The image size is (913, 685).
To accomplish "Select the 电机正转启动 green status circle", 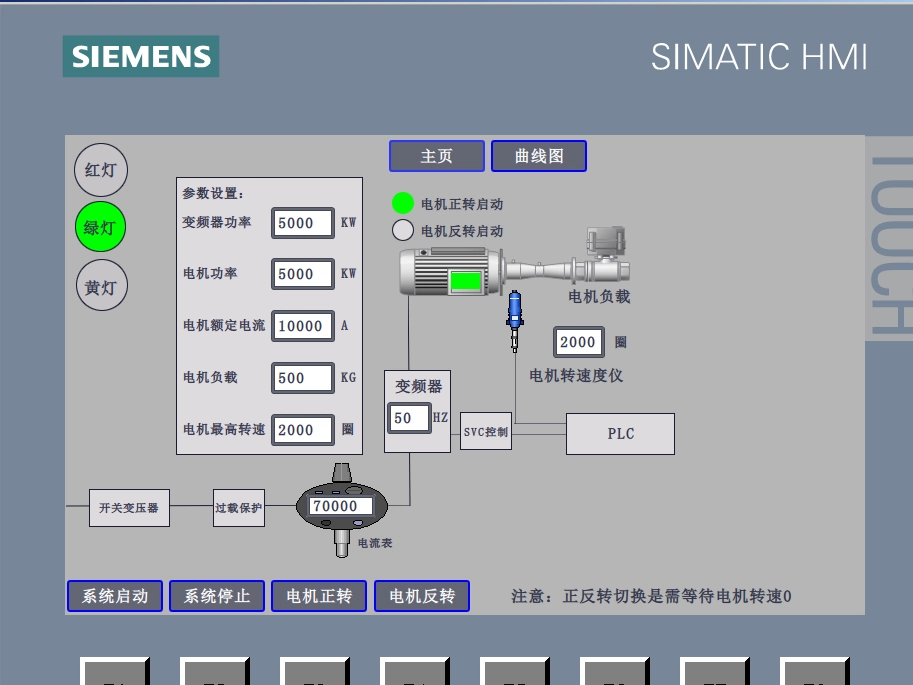I will [403, 203].
